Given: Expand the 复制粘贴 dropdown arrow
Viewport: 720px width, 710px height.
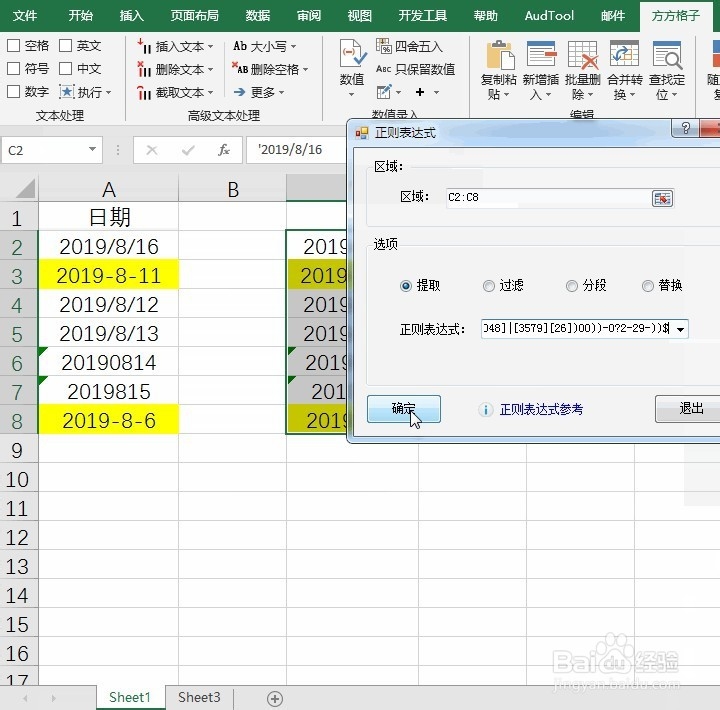Looking at the screenshot, I should 506,95.
